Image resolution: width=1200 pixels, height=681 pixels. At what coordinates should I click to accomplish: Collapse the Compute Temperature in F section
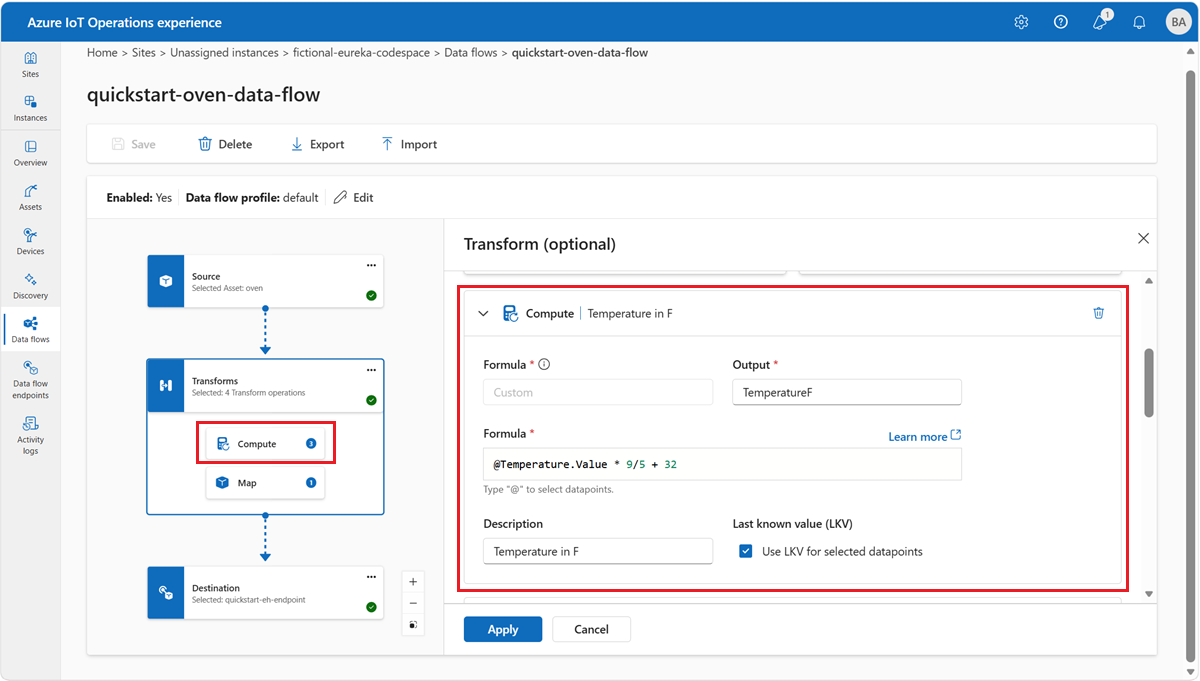484,313
